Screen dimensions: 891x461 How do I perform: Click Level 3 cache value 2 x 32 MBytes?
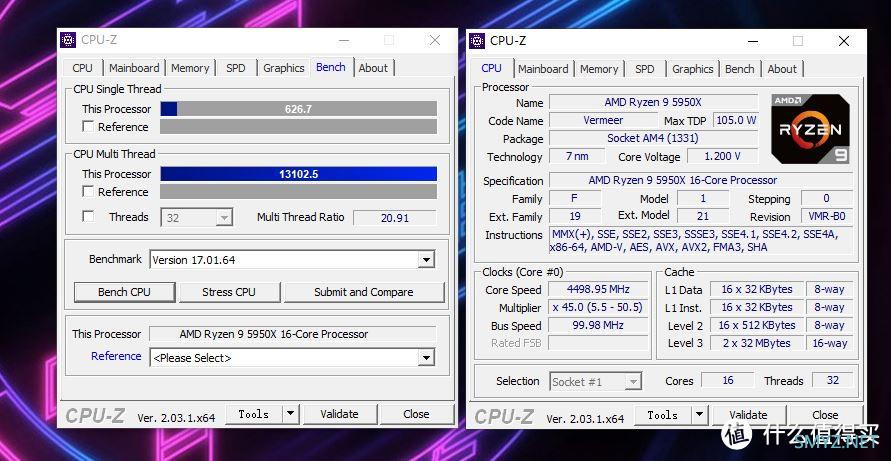pyautogui.click(x=757, y=343)
